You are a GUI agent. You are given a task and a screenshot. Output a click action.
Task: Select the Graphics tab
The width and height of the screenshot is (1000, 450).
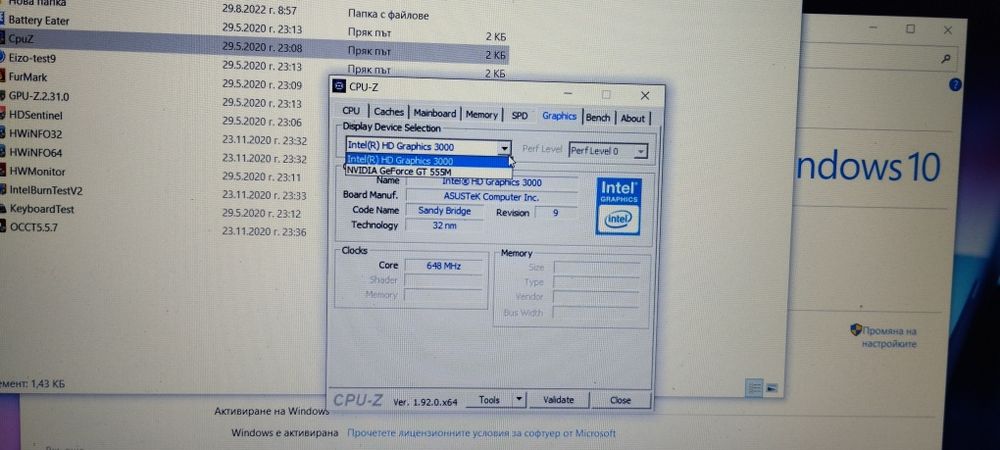click(x=559, y=115)
